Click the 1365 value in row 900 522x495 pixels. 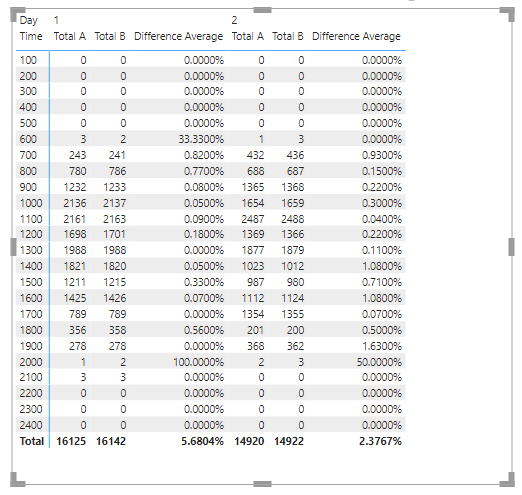point(253,187)
